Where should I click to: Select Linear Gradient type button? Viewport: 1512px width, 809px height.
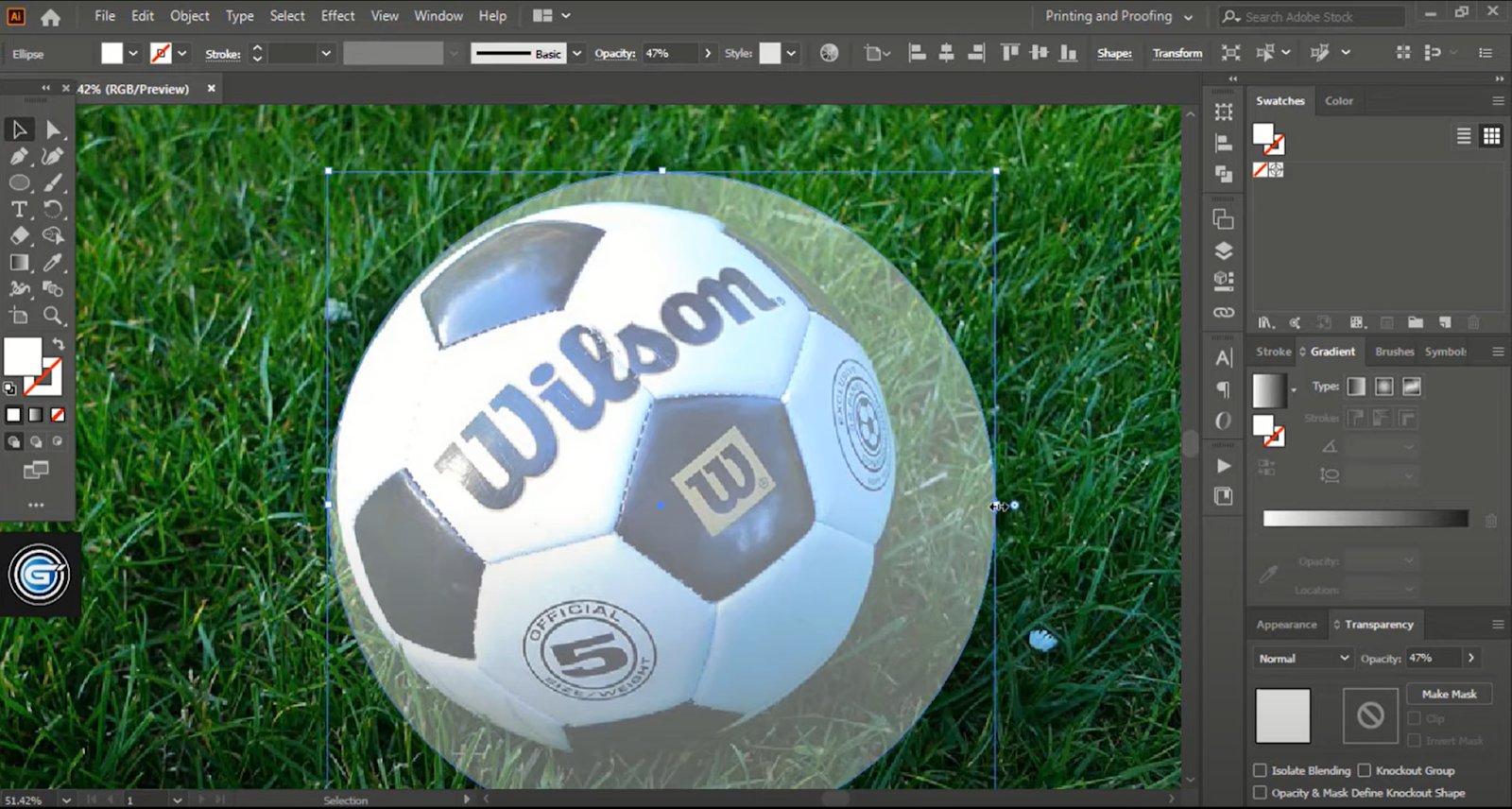[x=1356, y=387]
